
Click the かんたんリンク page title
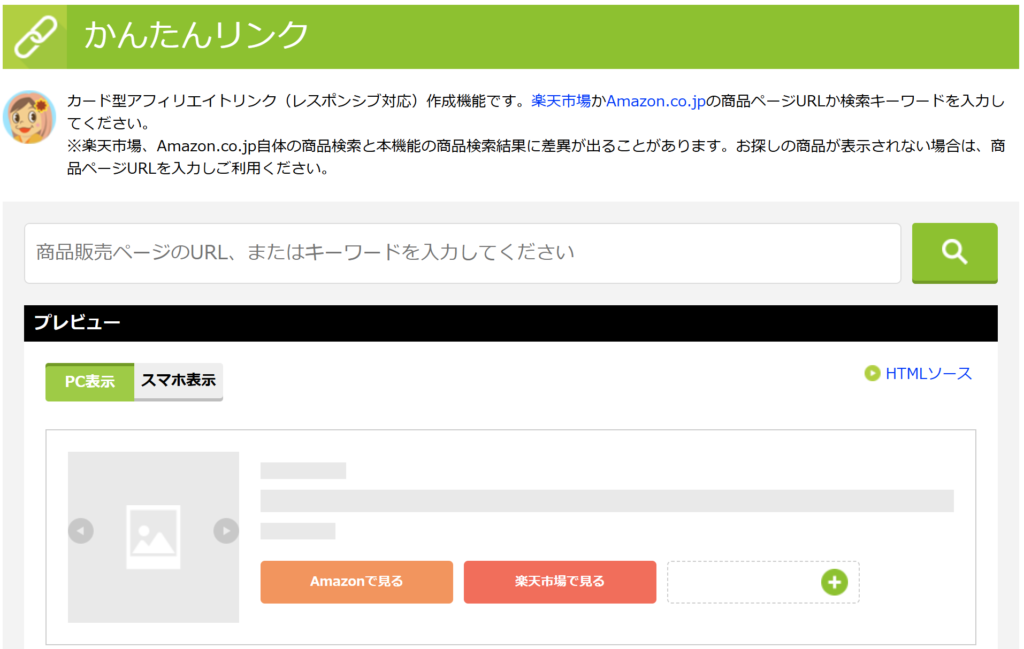click(x=196, y=36)
